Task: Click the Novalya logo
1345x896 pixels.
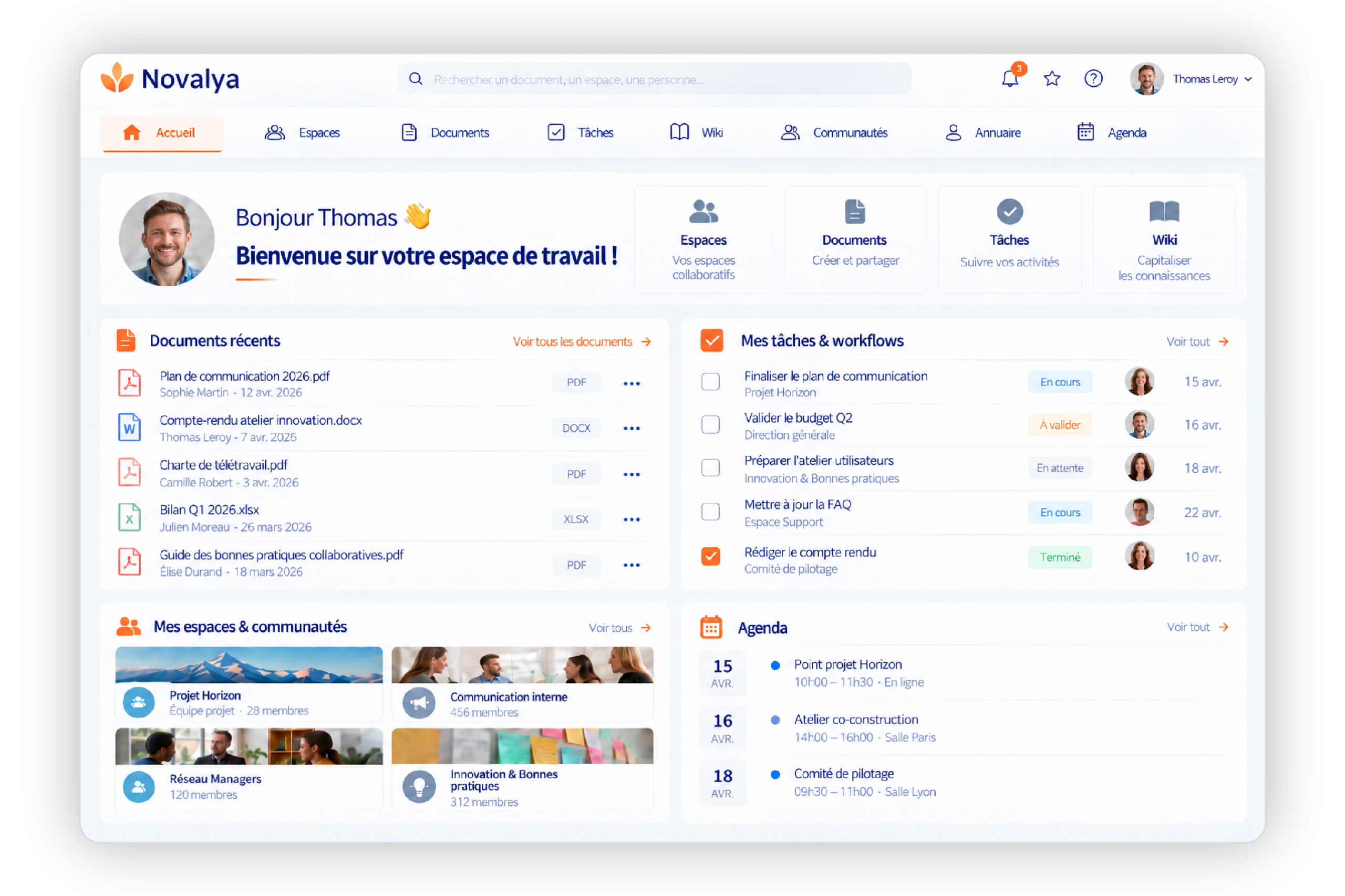Action: (170, 78)
